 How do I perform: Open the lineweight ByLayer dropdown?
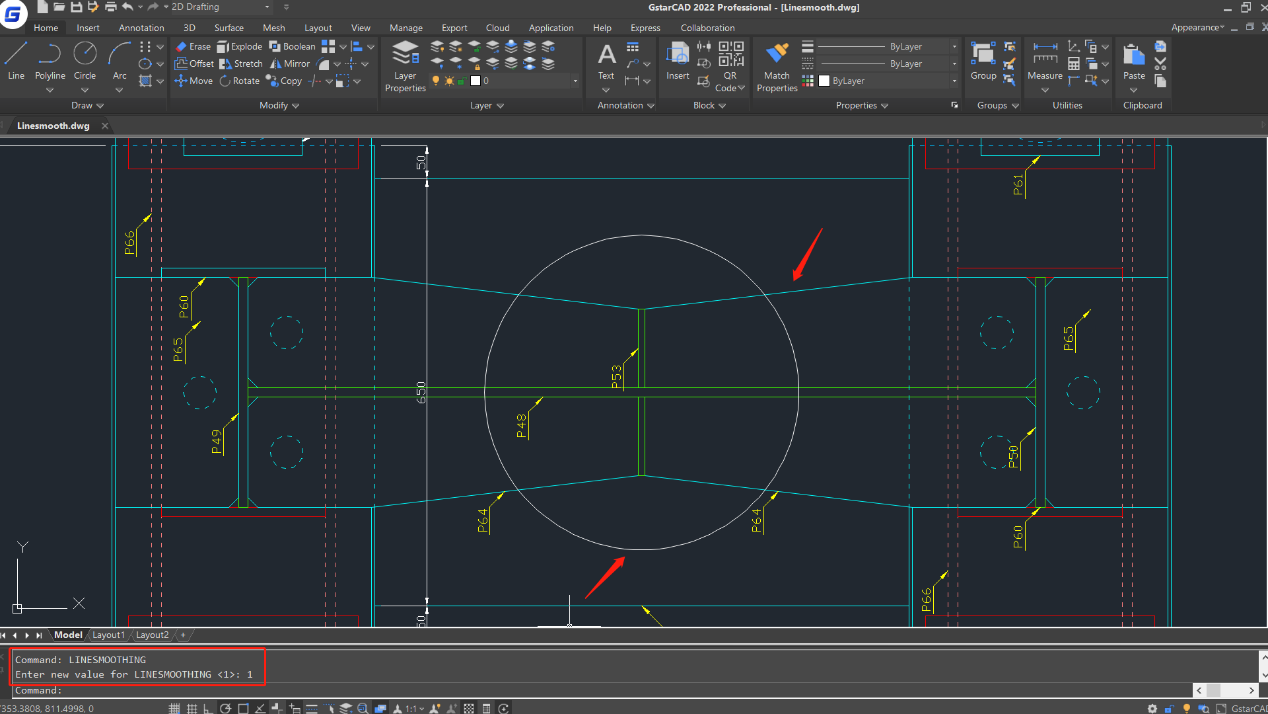click(x=954, y=46)
